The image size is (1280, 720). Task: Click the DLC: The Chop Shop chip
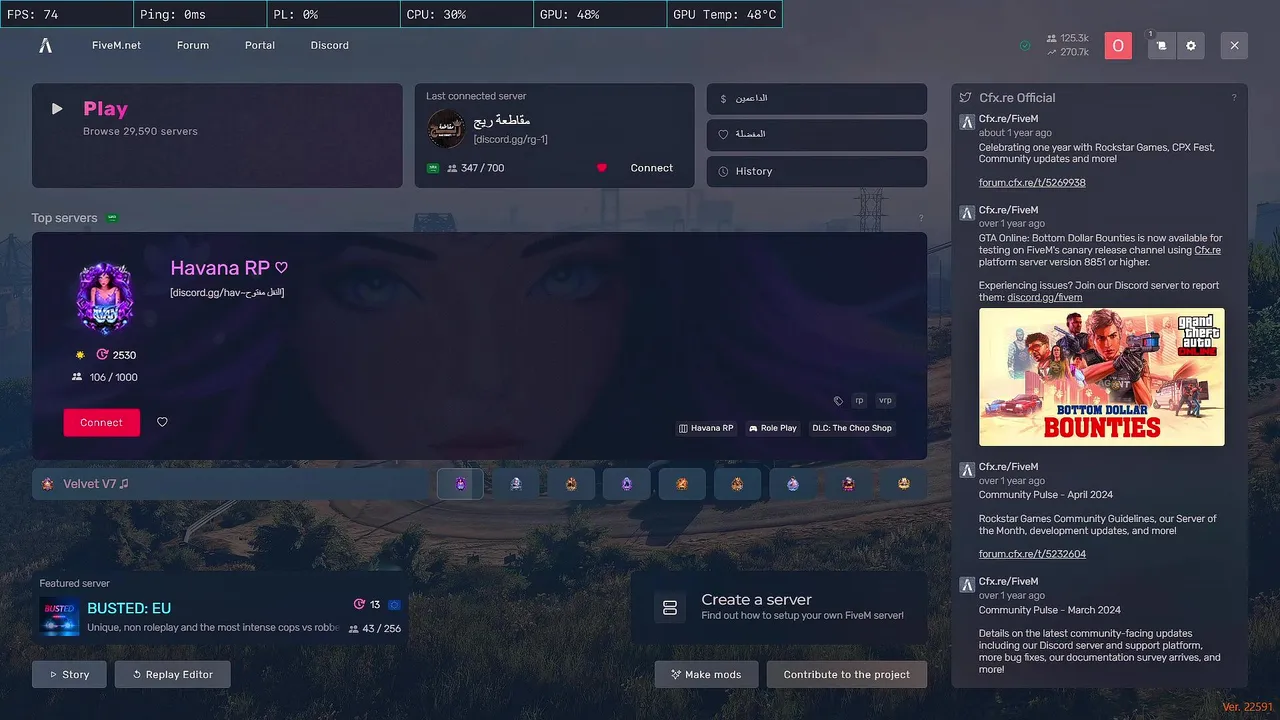[852, 428]
